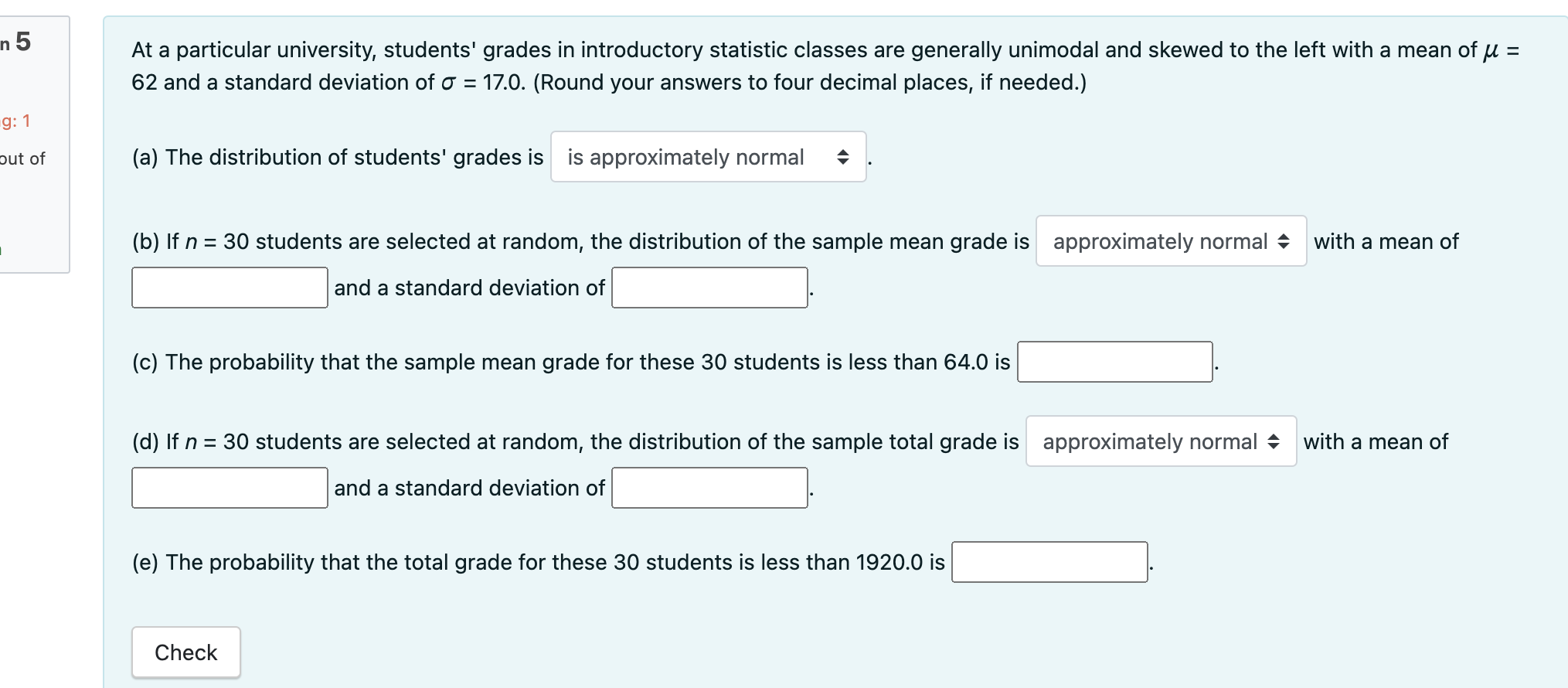Focus the part (d) standard deviation field

click(x=709, y=488)
